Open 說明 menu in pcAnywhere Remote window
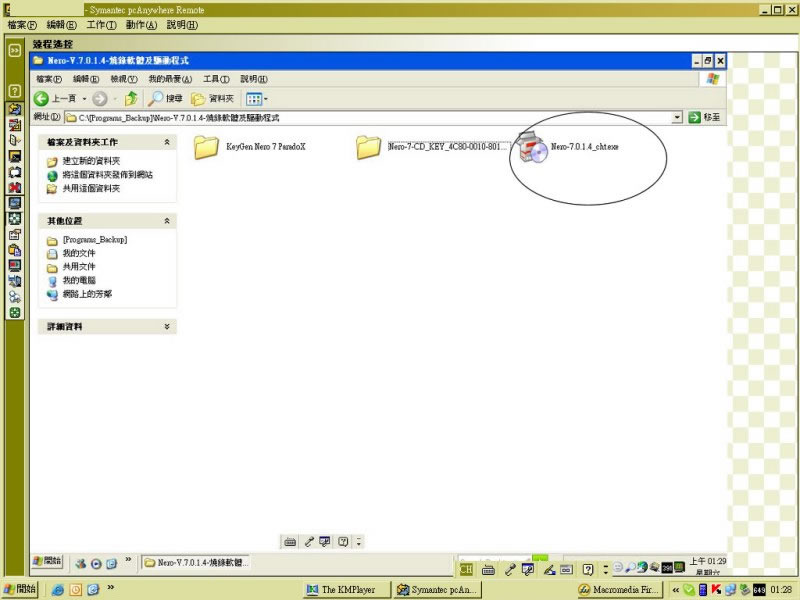Image resolution: width=800 pixels, height=600 pixels. pos(182,24)
